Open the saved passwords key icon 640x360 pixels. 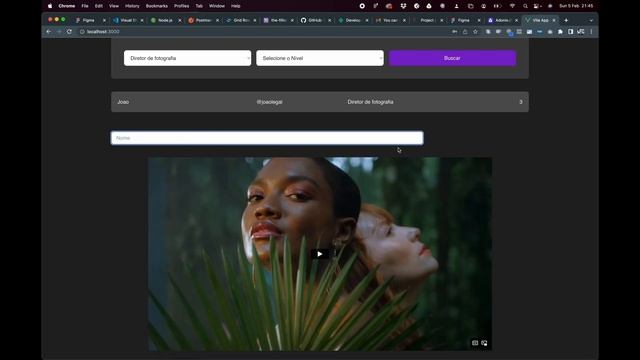(454, 31)
